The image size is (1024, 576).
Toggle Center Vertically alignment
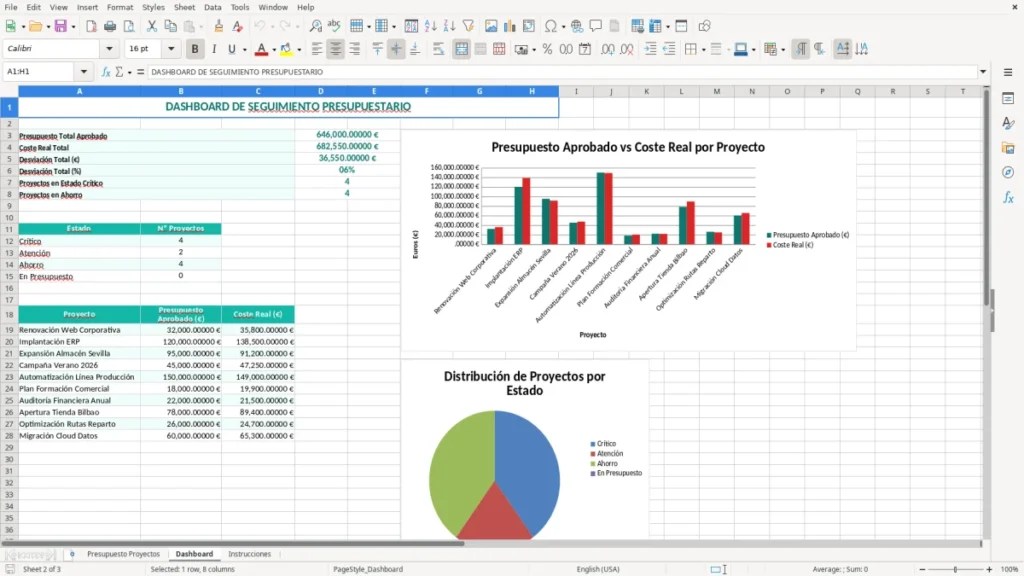pos(396,49)
